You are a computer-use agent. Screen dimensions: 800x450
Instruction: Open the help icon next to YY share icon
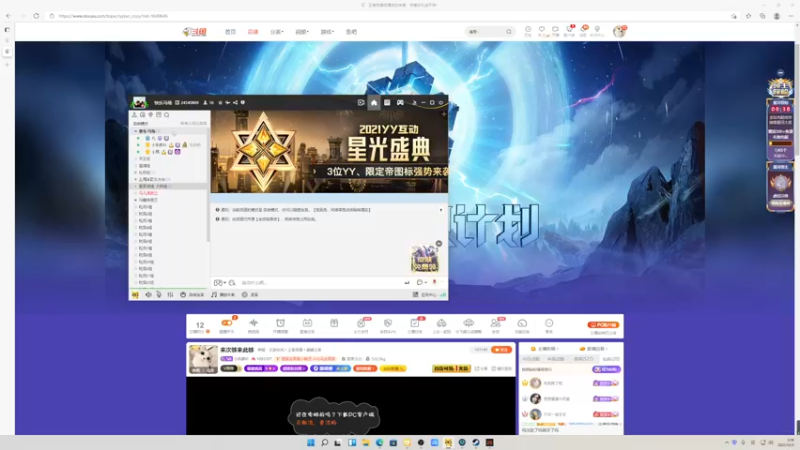coord(243,103)
